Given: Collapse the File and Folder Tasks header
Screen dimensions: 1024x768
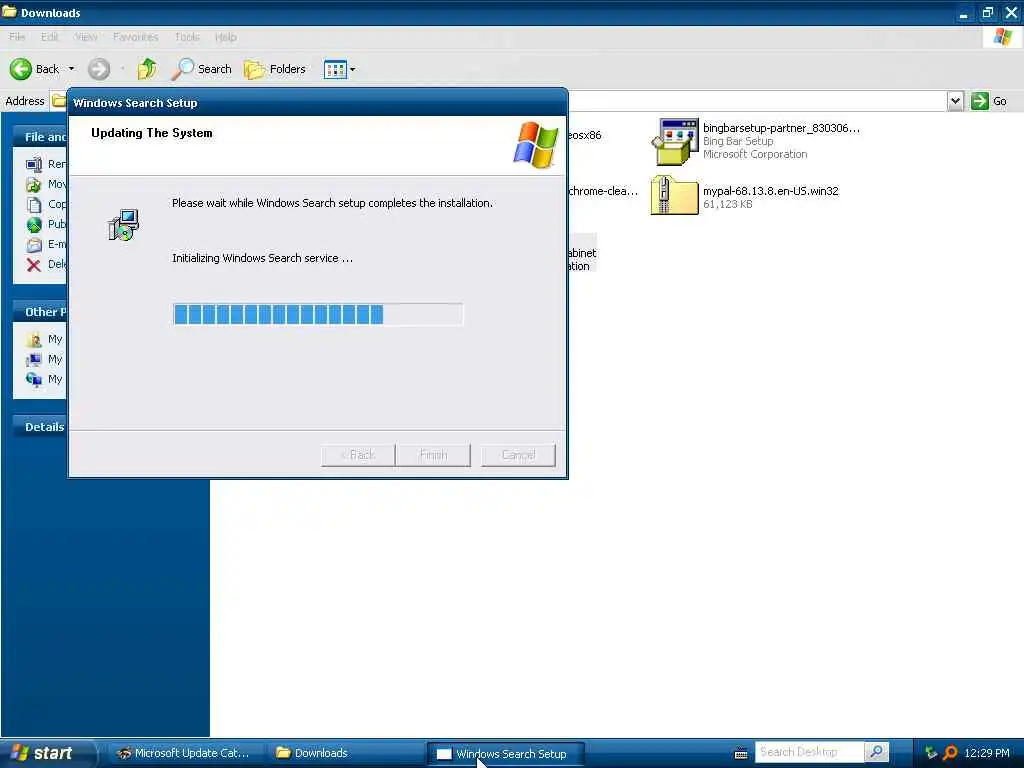Looking at the screenshot, I should coord(40,136).
